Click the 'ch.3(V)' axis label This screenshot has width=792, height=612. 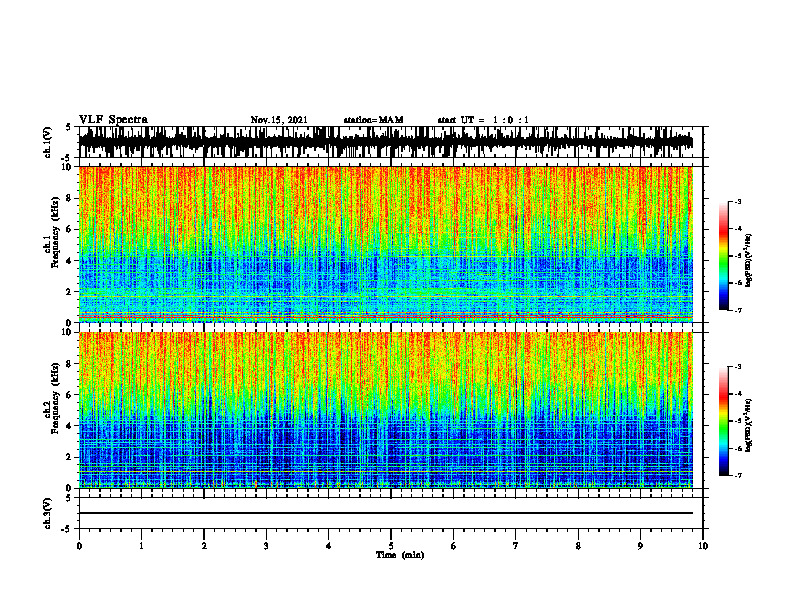pos(47,513)
